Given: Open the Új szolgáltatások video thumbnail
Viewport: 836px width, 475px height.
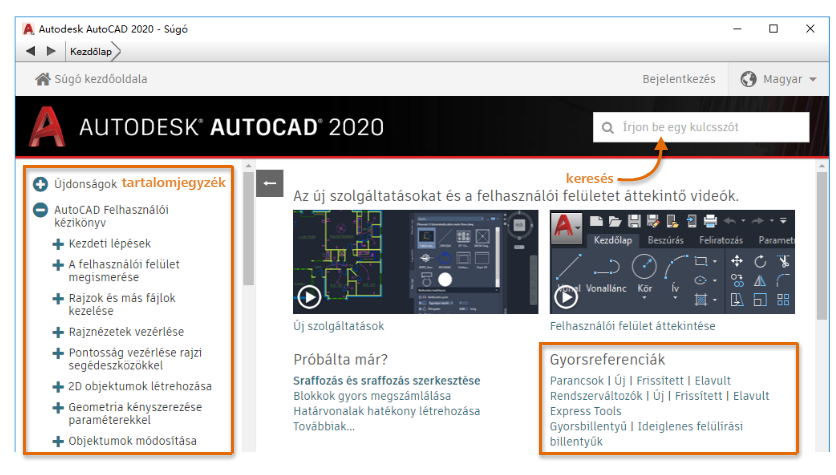Looking at the screenshot, I should click(x=415, y=262).
